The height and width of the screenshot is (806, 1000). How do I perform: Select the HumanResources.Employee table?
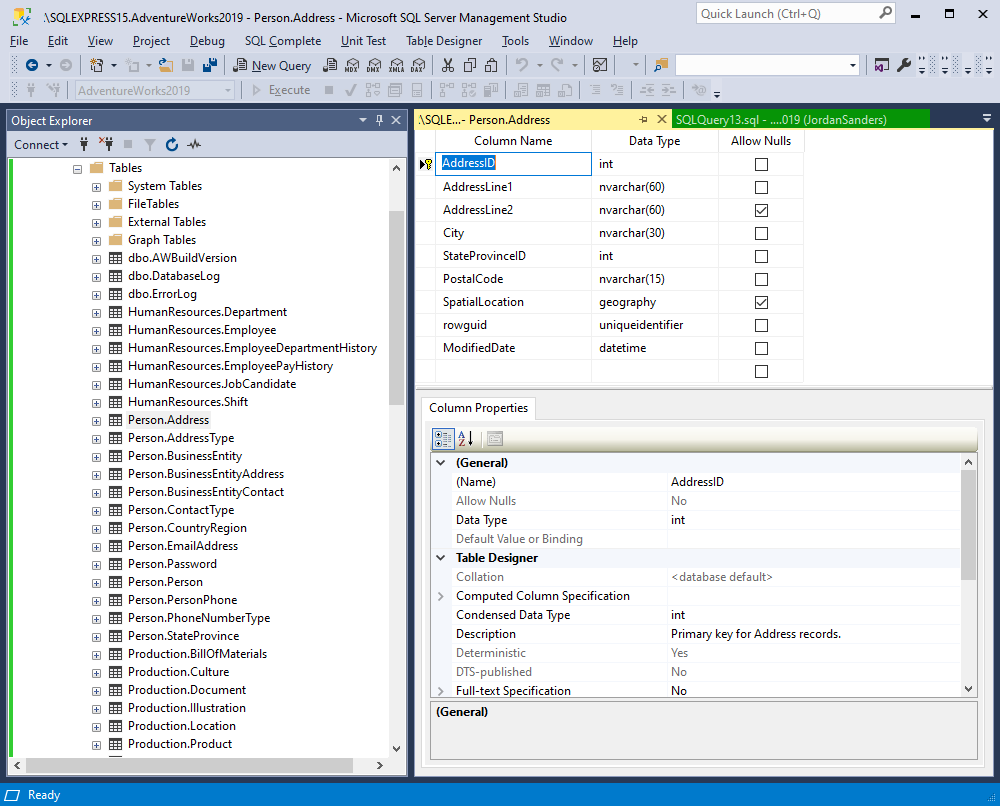[x=202, y=330]
